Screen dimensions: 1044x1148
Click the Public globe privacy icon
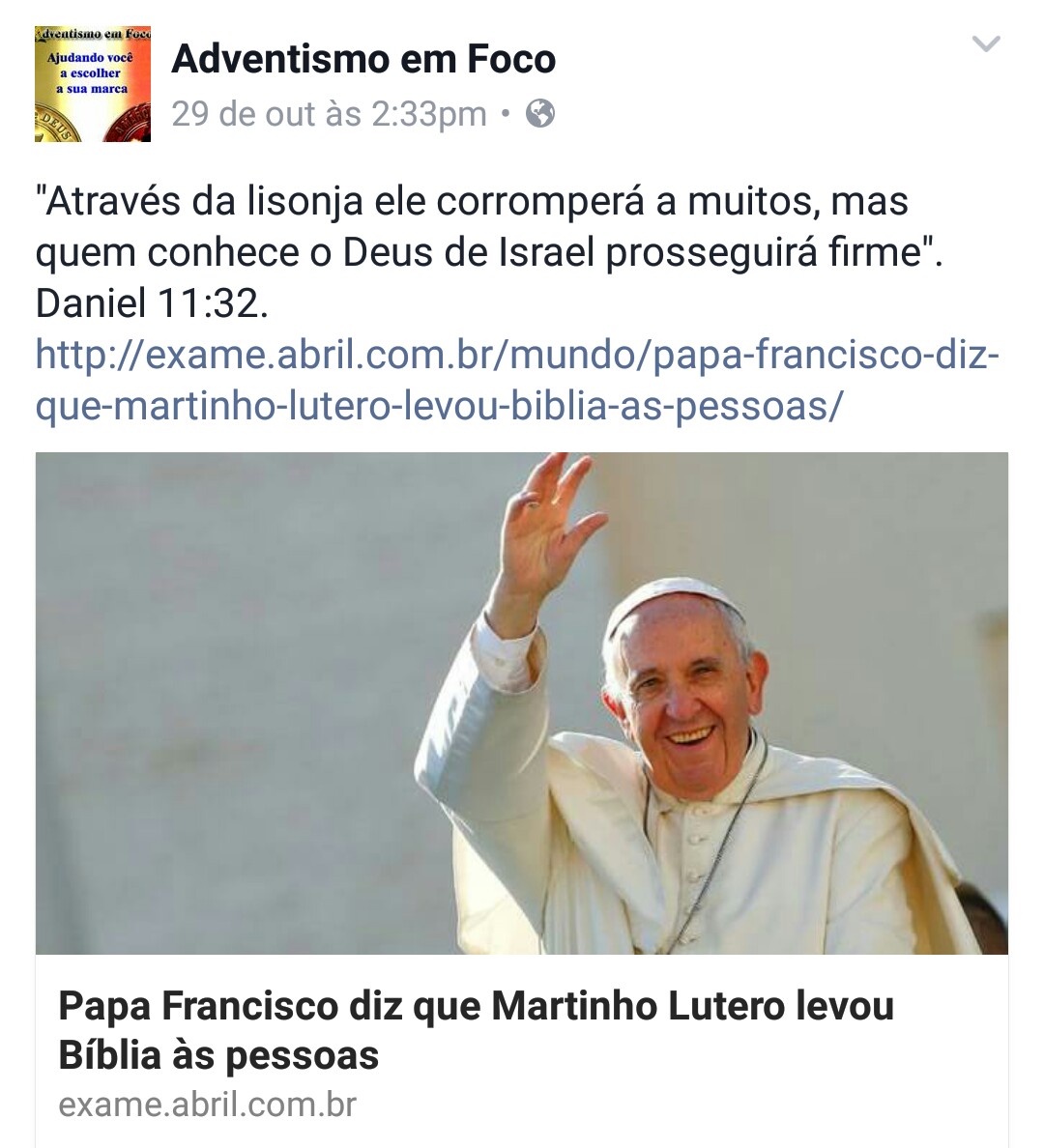[x=540, y=113]
